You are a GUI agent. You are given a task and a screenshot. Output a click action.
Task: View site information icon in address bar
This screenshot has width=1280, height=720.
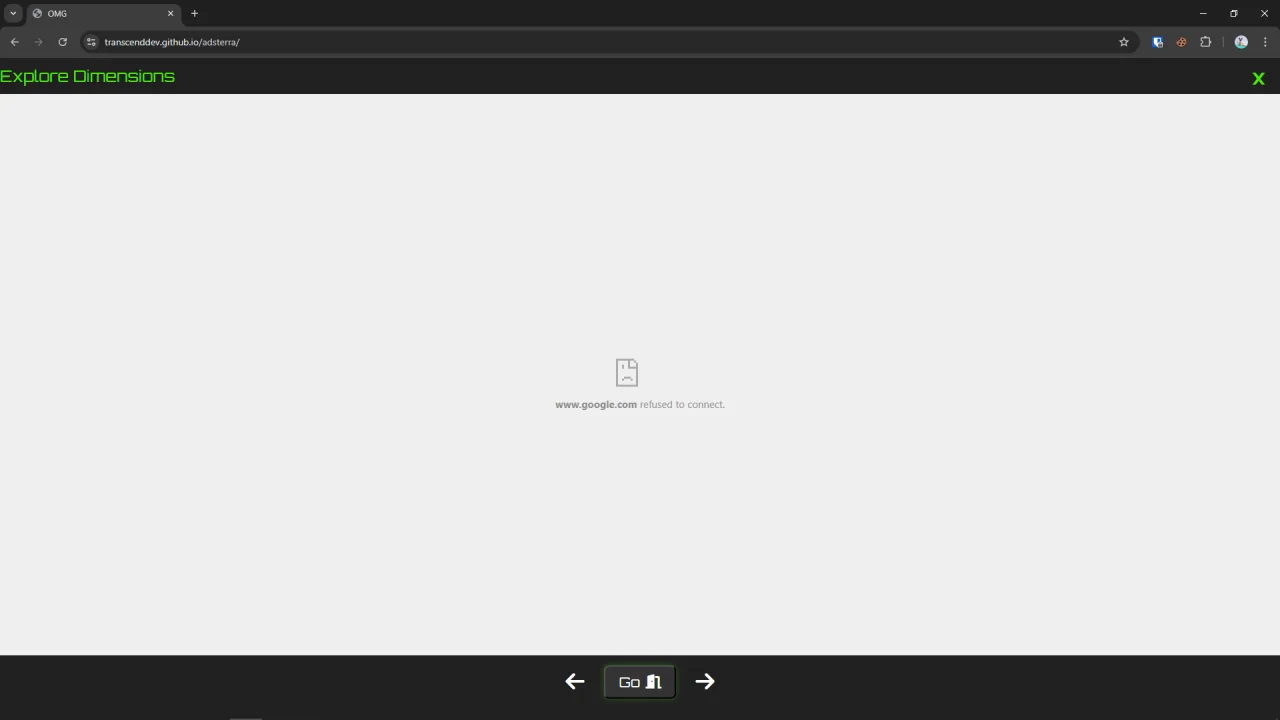click(91, 42)
